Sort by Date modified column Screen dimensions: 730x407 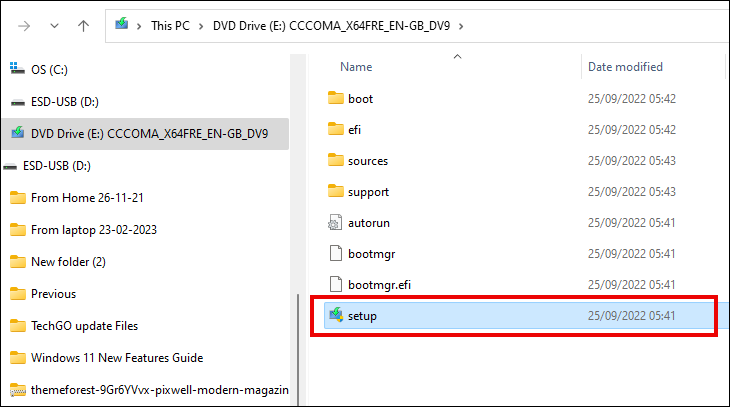pos(625,67)
